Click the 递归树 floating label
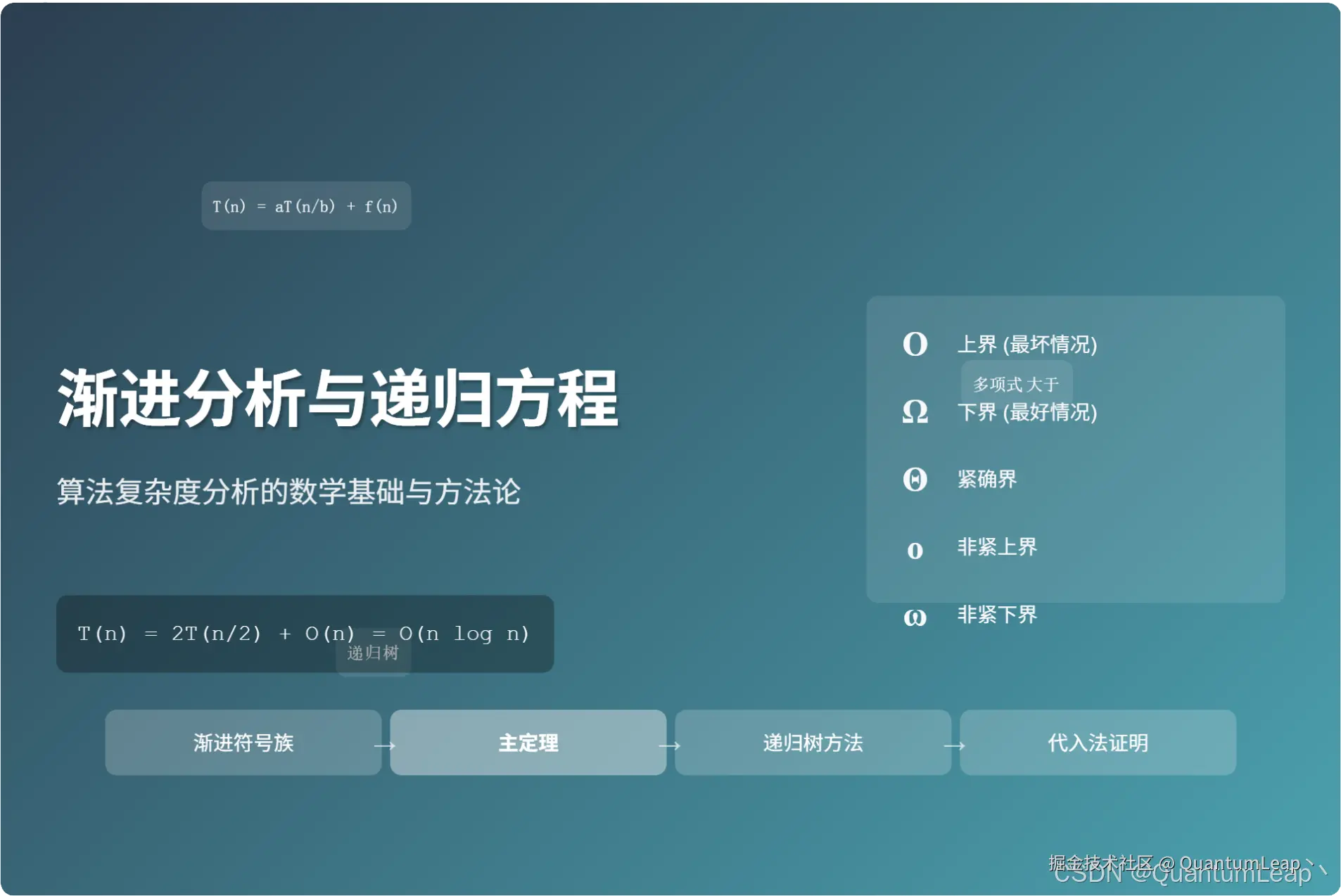Screen dimensions: 1341x896 tap(373, 653)
